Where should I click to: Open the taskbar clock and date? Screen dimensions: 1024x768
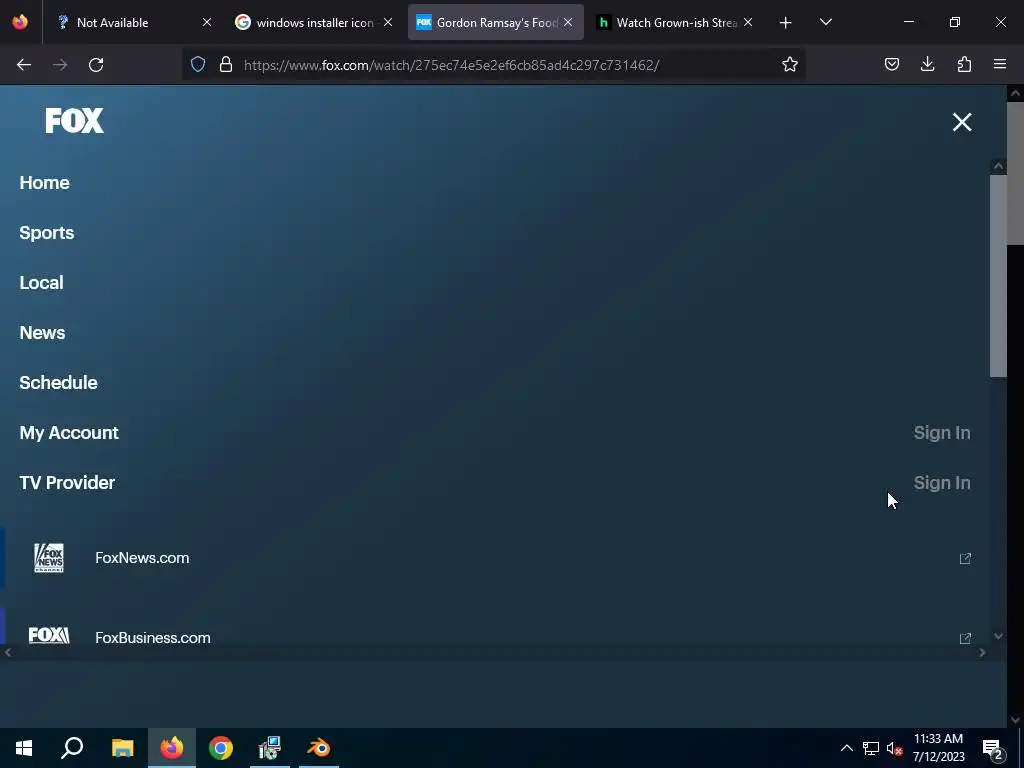click(938, 748)
